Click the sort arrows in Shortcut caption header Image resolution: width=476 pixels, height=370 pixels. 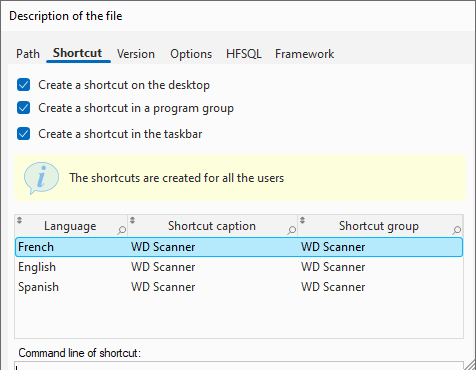pyautogui.click(x=132, y=220)
